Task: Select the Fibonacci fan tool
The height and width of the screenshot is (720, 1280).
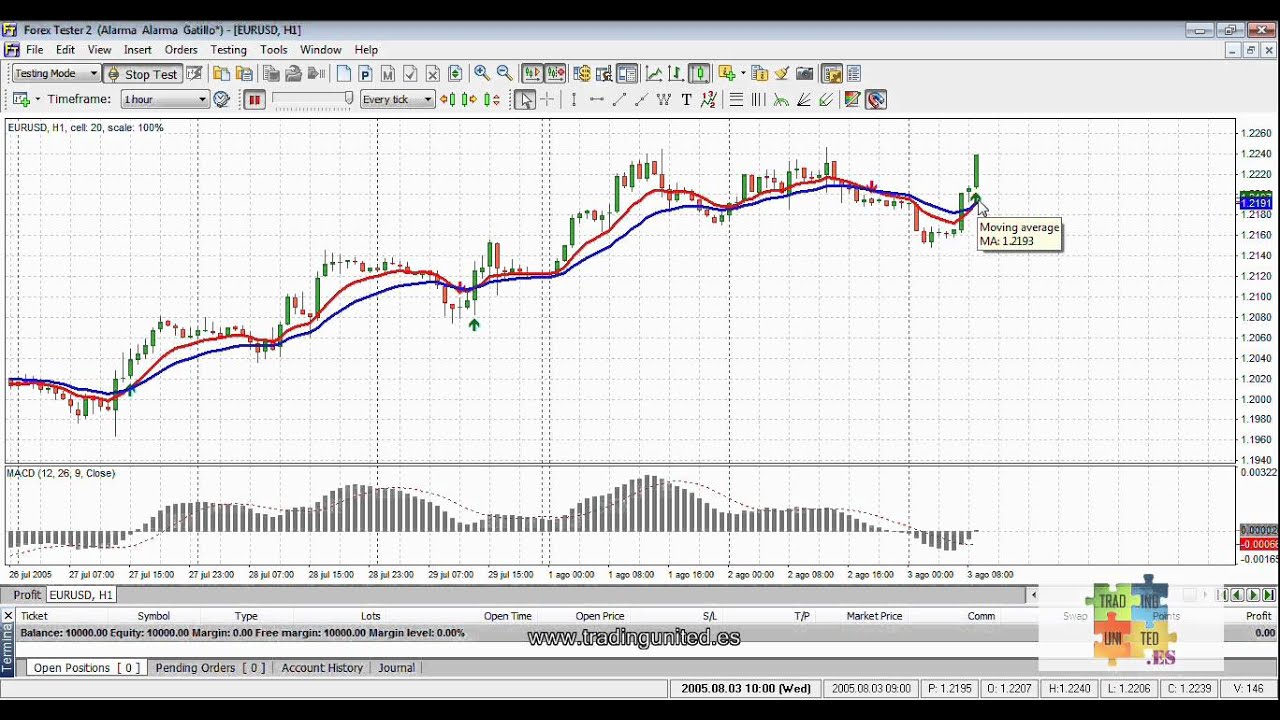Action: (803, 99)
